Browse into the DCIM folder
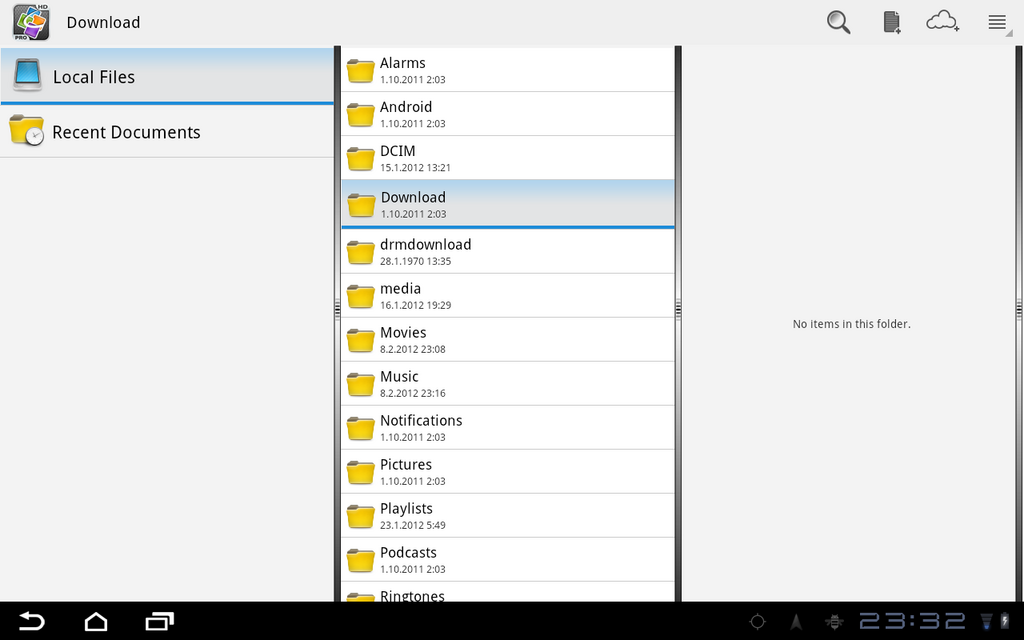The width and height of the screenshot is (1024, 640). point(508,158)
